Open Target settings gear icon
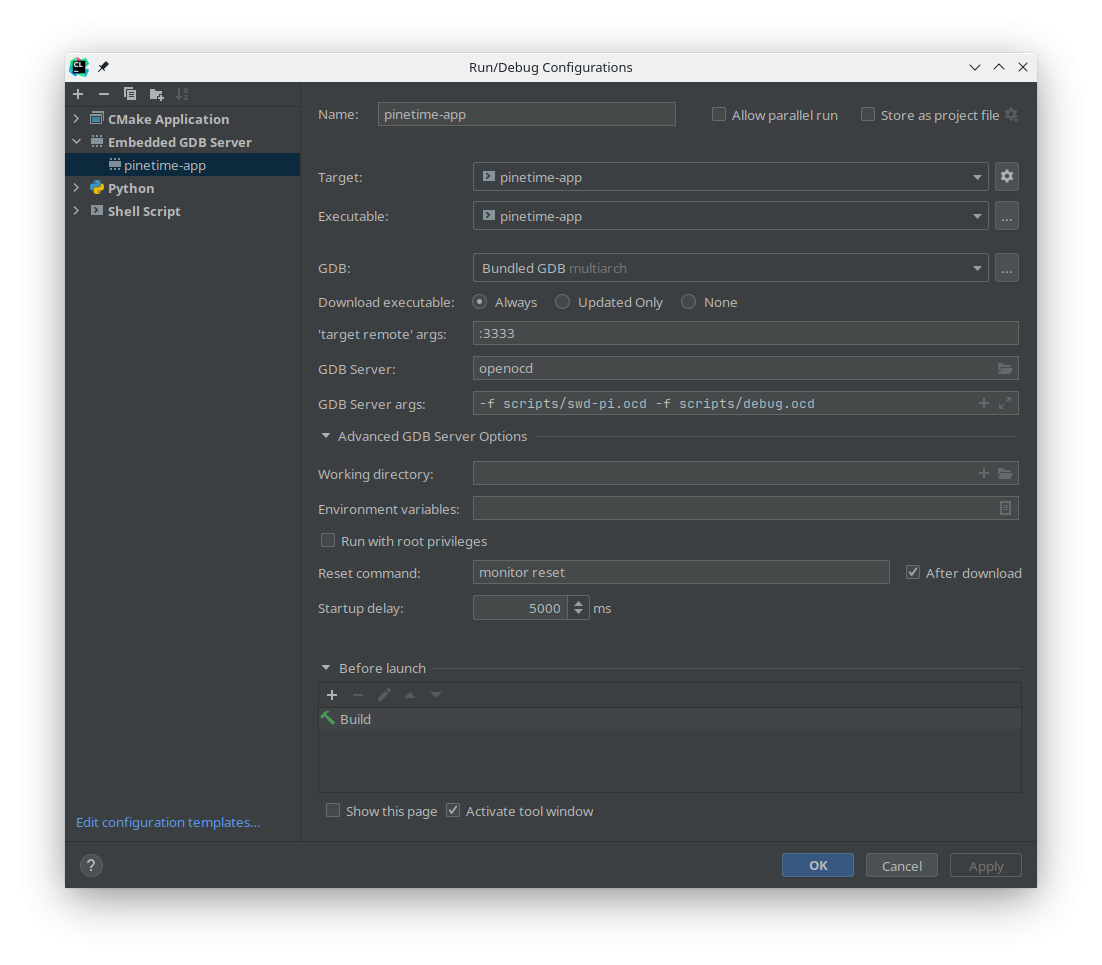 [x=1006, y=177]
